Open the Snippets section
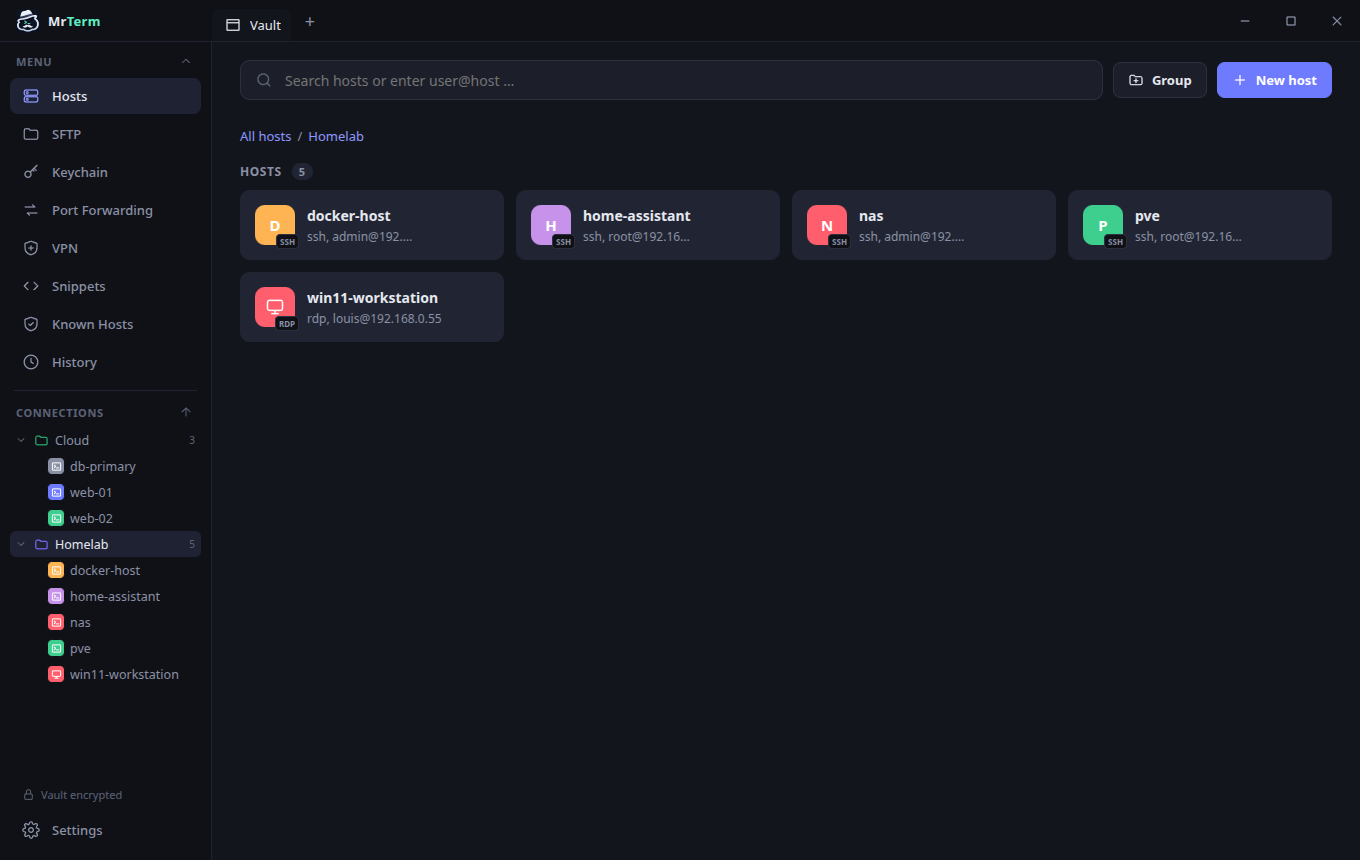This screenshot has width=1360, height=860. coord(105,286)
